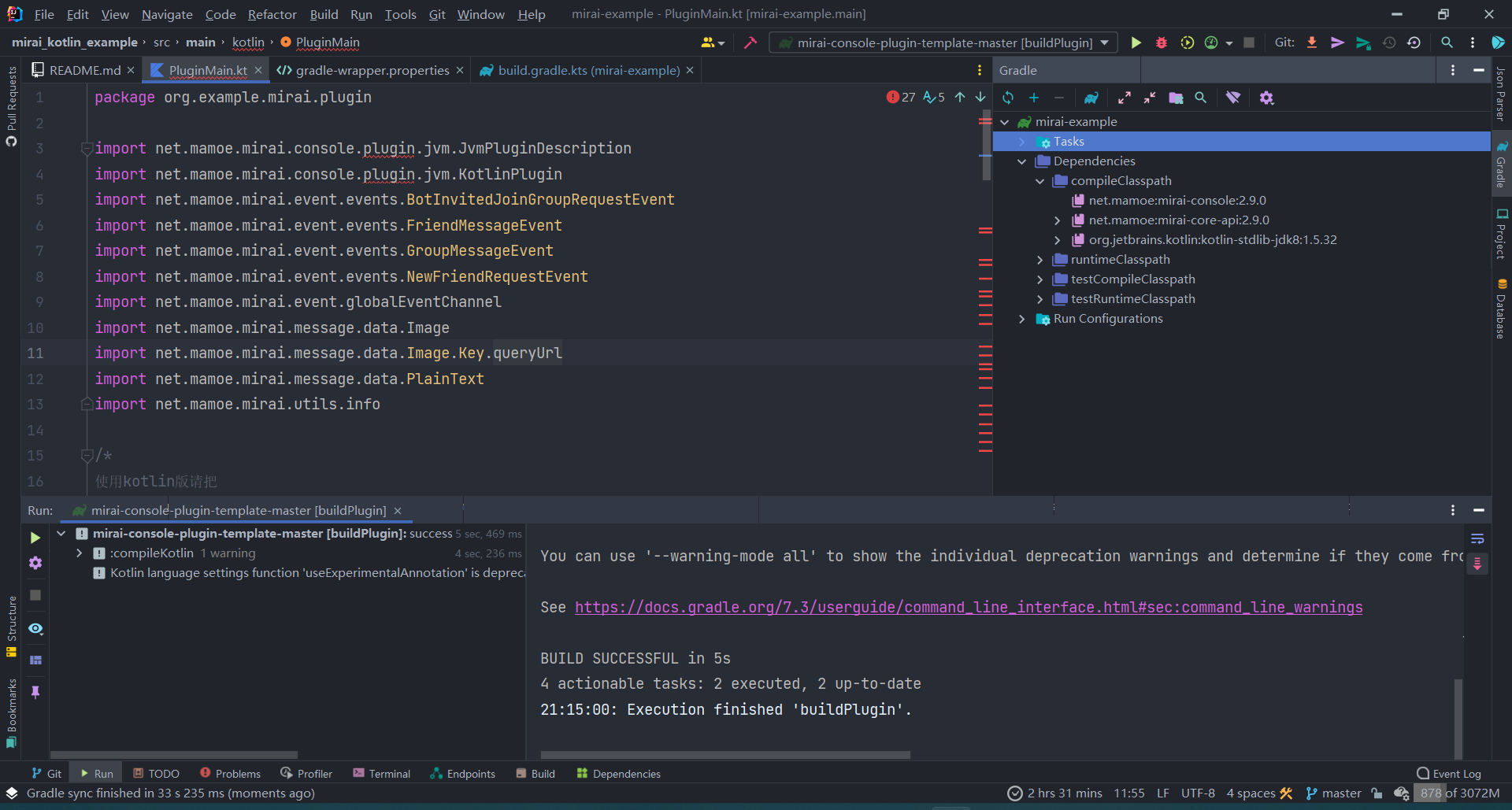
Task: Refresh all Gradle projects
Action: (x=1008, y=98)
